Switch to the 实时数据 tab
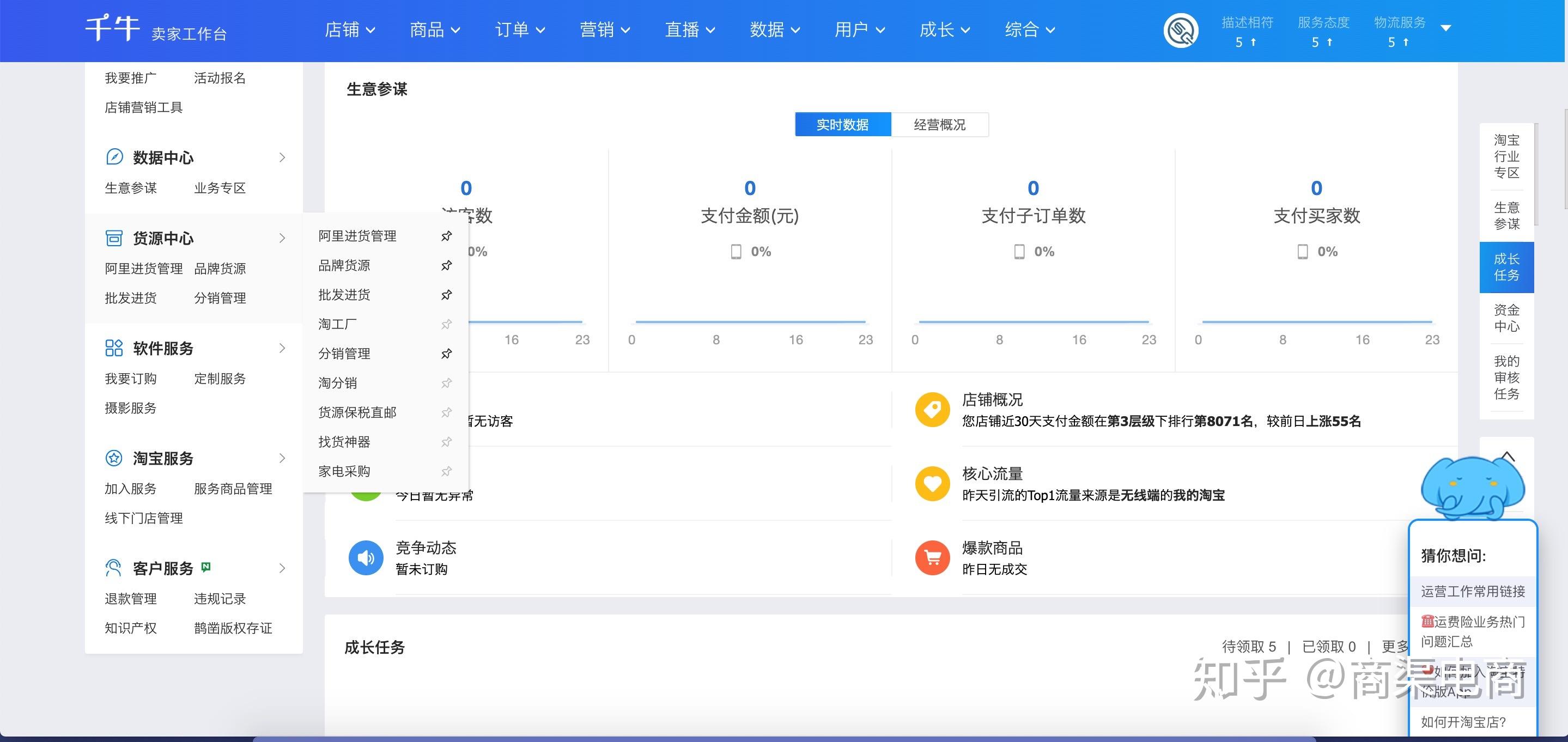The image size is (1568, 742). (x=843, y=125)
